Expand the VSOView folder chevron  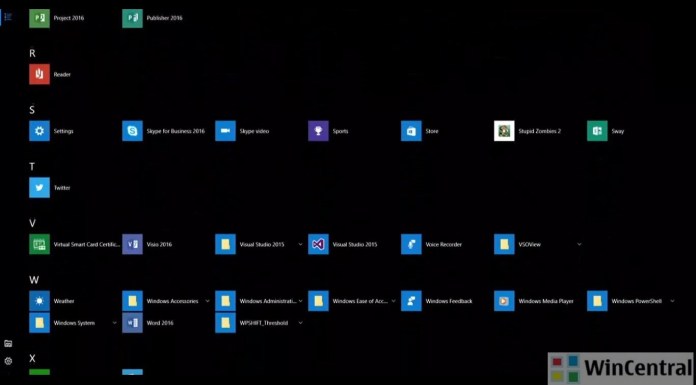[x=579, y=244]
